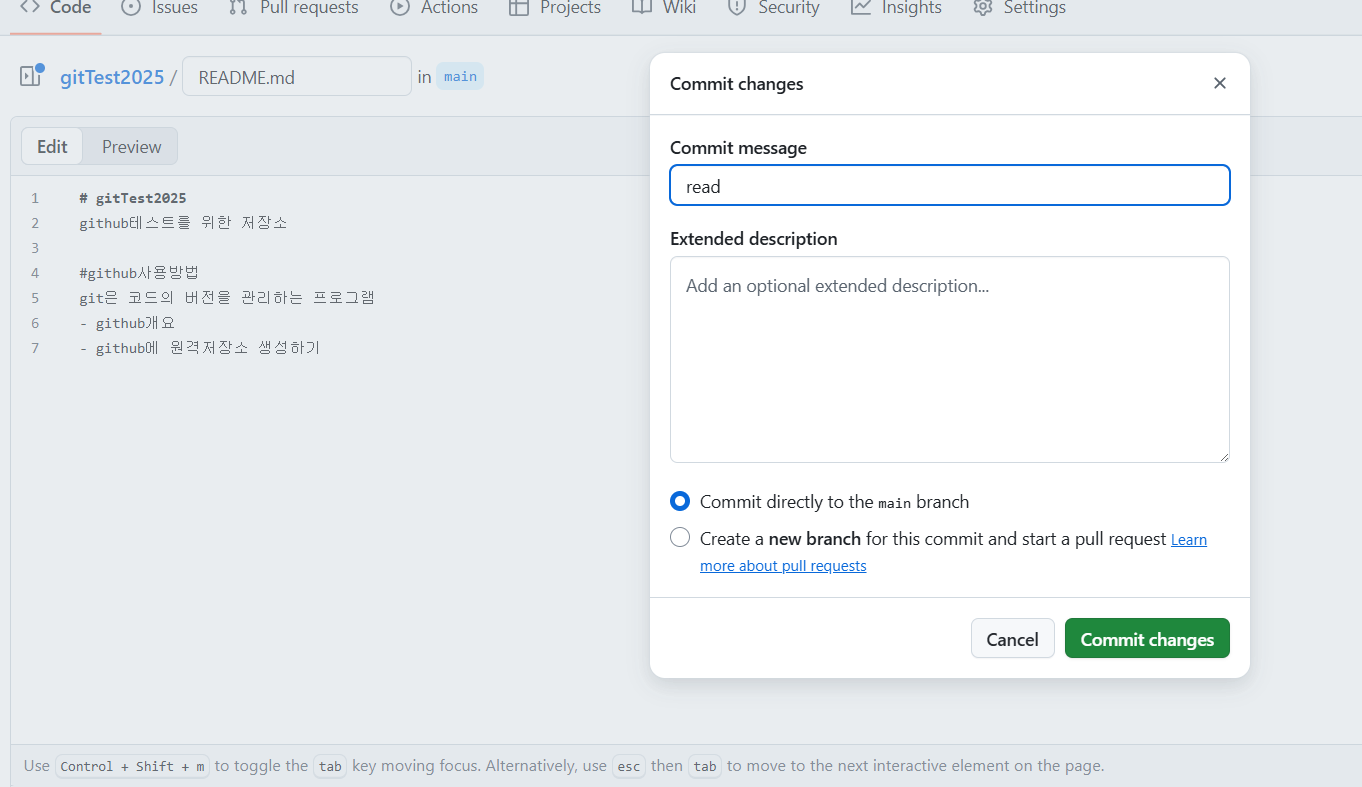Go to the Projects tab

pyautogui.click(x=555, y=8)
